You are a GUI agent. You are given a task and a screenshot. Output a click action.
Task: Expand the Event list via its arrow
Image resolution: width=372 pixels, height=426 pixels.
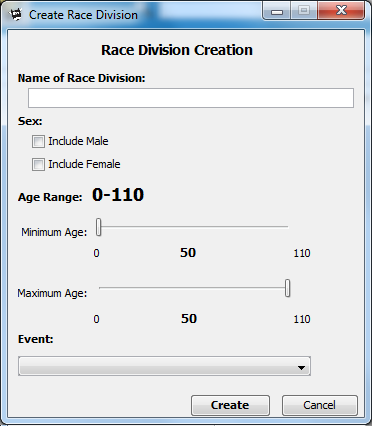click(301, 368)
